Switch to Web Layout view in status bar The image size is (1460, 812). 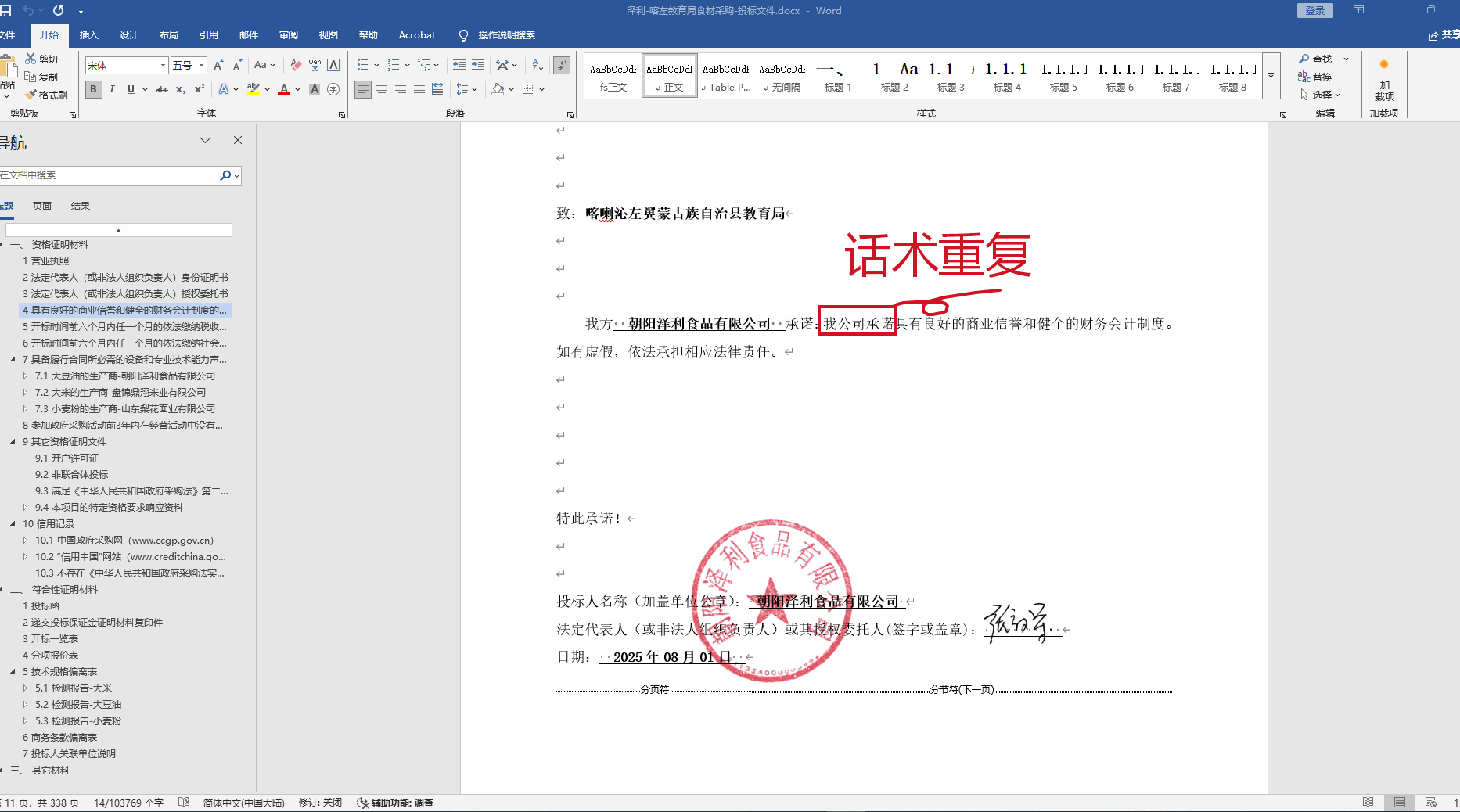tap(1431, 803)
